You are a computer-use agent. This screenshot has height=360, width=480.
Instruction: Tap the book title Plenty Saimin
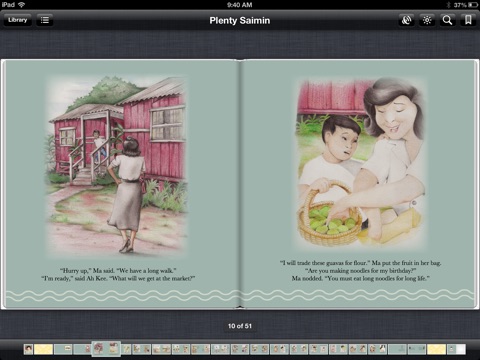240,20
